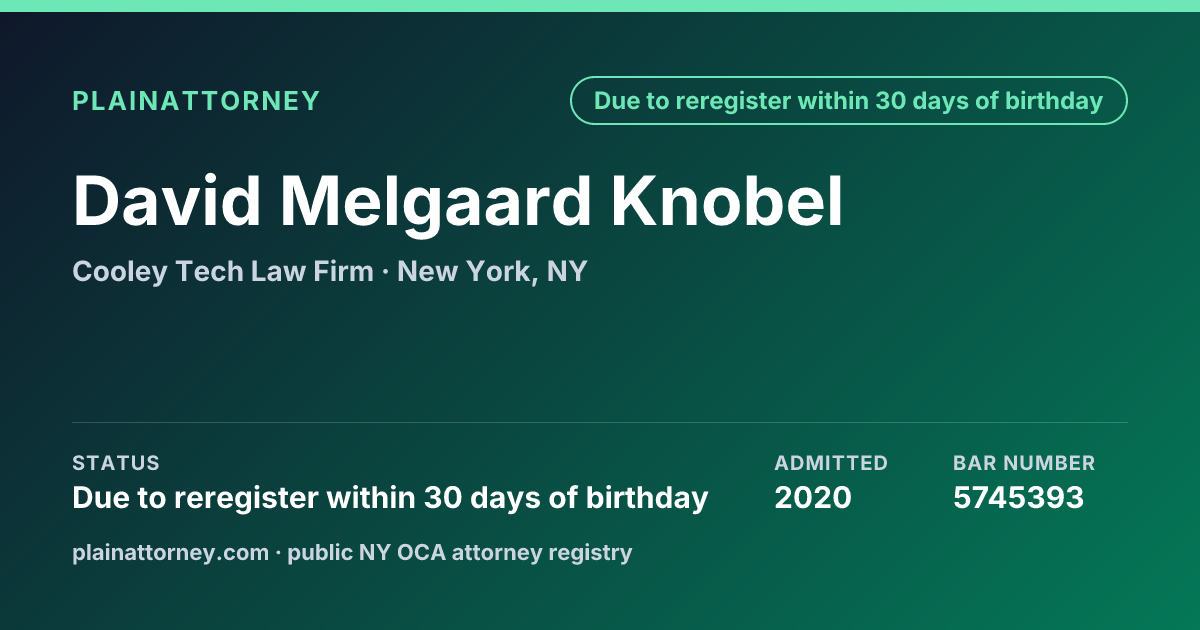
Task: Click the horizontal divider line above status
Action: [600, 422]
